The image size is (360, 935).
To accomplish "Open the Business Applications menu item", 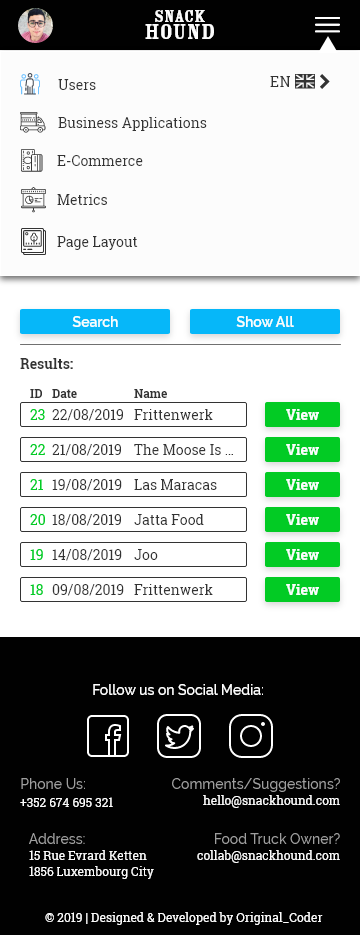I will [x=132, y=123].
